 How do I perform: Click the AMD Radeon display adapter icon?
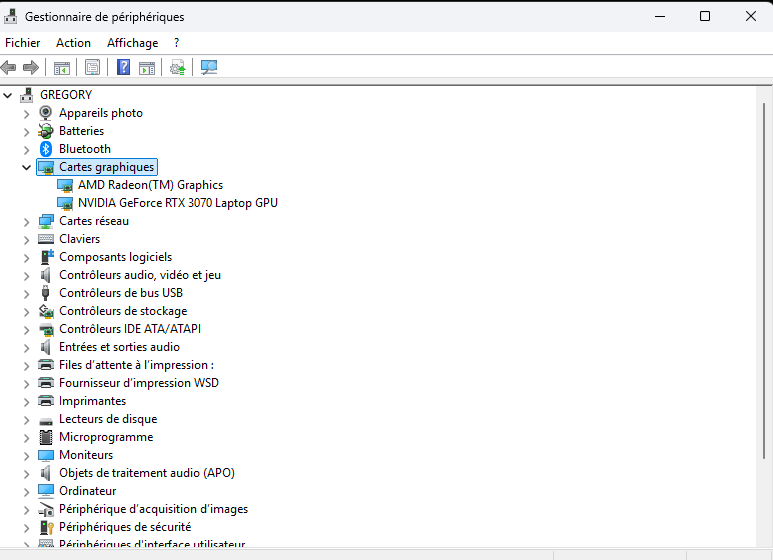[65, 185]
